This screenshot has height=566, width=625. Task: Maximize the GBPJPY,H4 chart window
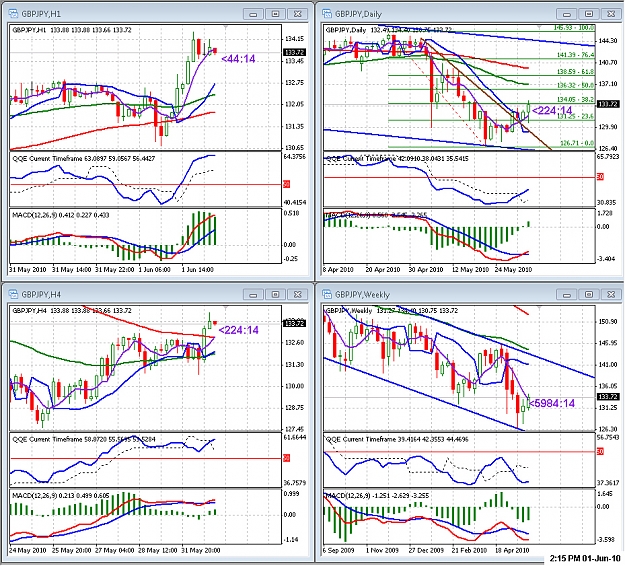pos(275,295)
